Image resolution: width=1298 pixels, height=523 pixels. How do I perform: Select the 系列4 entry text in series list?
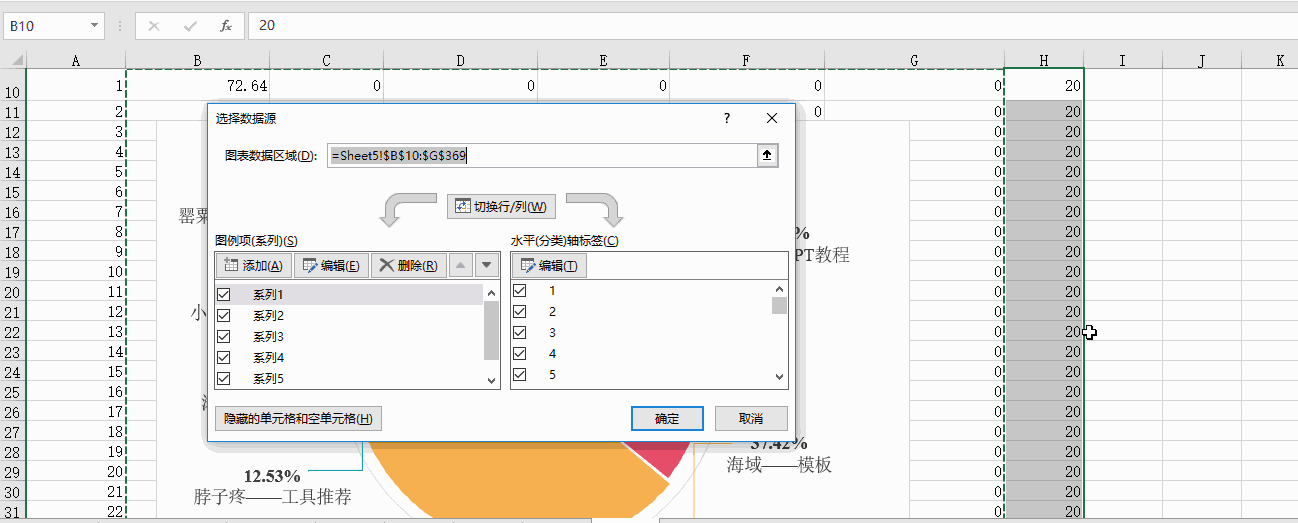tap(268, 358)
